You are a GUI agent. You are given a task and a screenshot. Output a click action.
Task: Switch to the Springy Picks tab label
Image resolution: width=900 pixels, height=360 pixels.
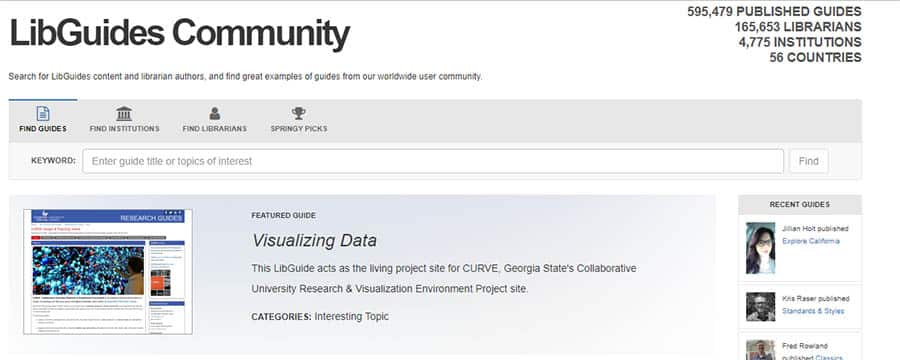click(x=299, y=129)
